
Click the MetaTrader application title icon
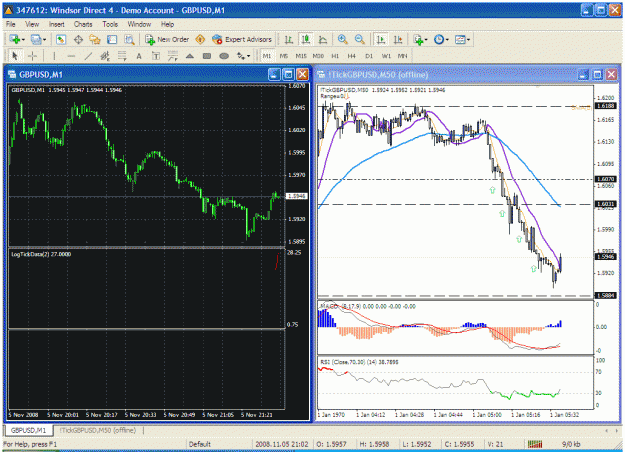pos(8,10)
